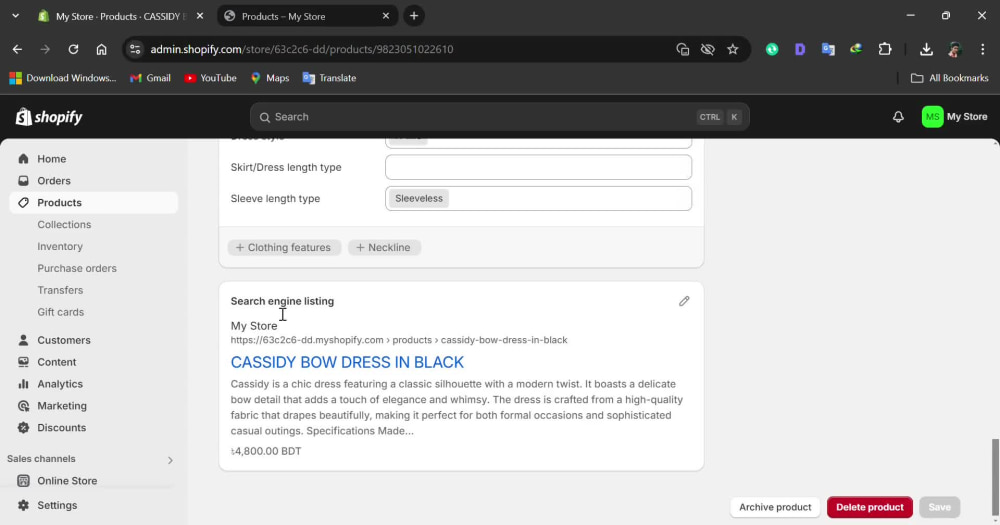
Task: Click the address bar URL
Action: pyautogui.click(x=302, y=49)
